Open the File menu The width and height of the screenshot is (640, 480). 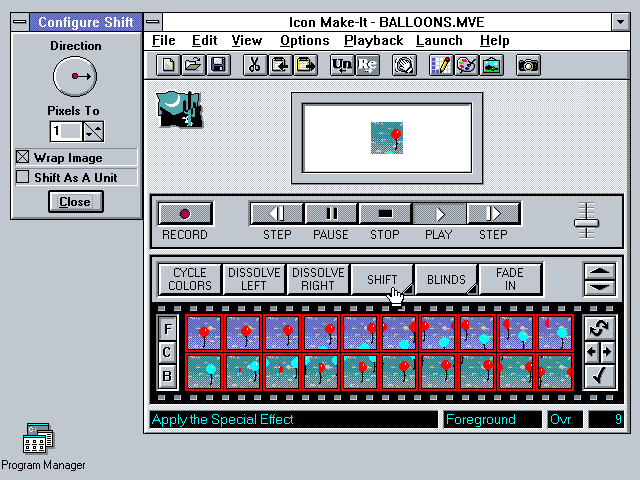pos(164,40)
